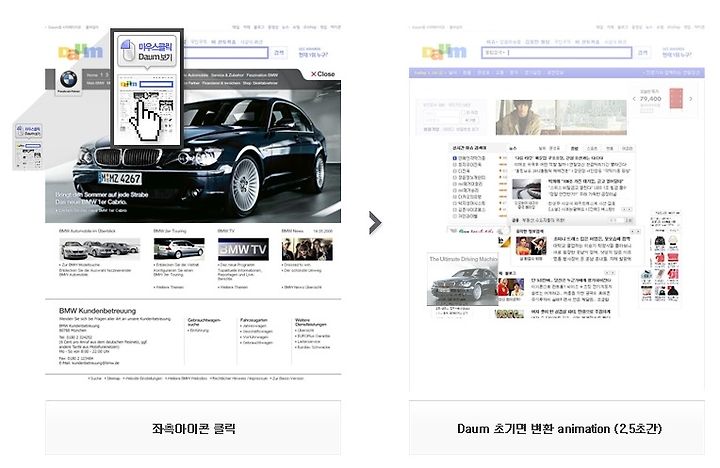
Task: Follow the Zur BMW Modellsuche link
Action: (x=79, y=265)
